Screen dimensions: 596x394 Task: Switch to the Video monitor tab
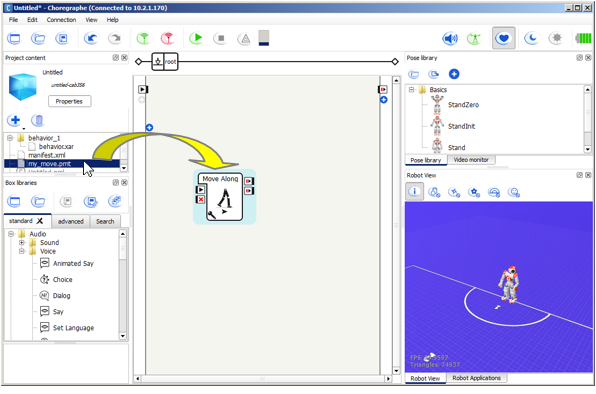pos(471,160)
